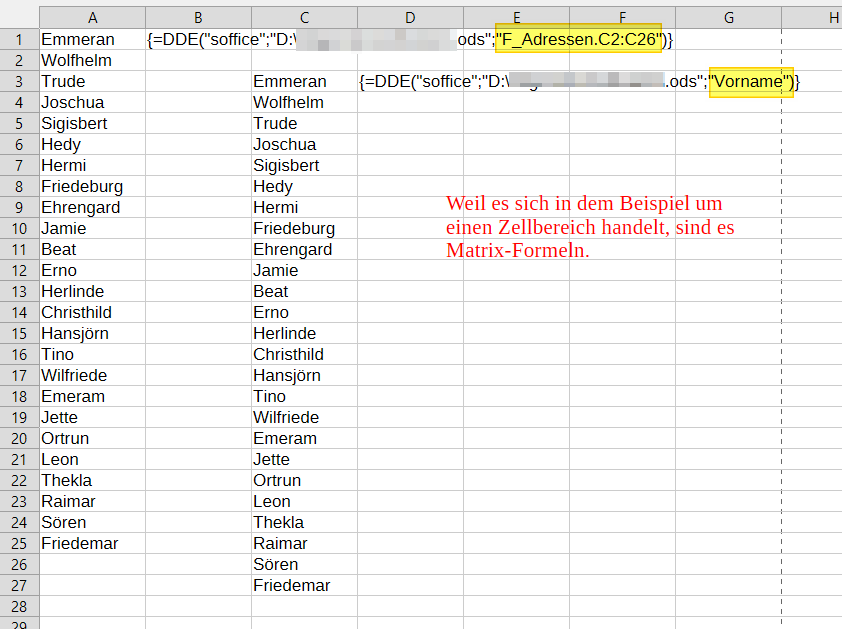Select column C header
The height and width of the screenshot is (629, 842).
(x=304, y=18)
